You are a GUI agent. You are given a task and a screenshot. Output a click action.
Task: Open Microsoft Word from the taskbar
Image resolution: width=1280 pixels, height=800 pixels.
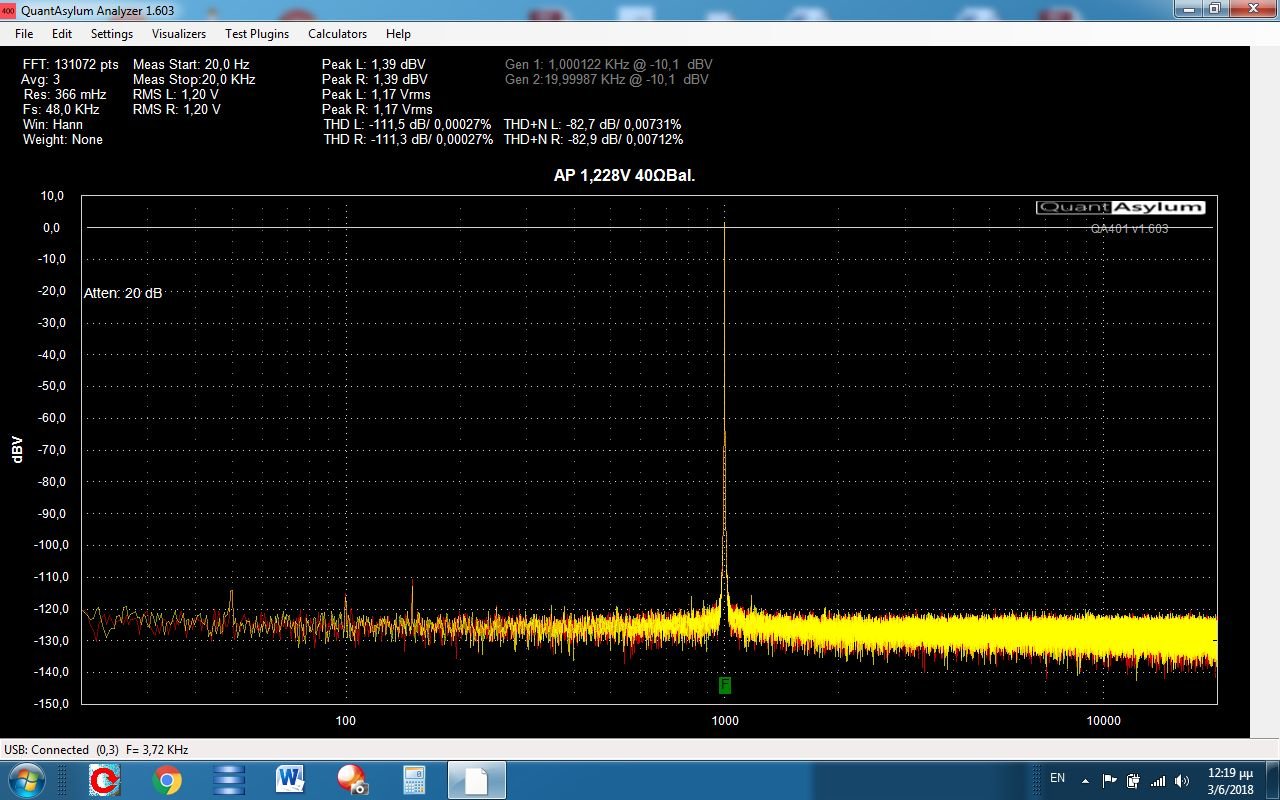(x=290, y=779)
